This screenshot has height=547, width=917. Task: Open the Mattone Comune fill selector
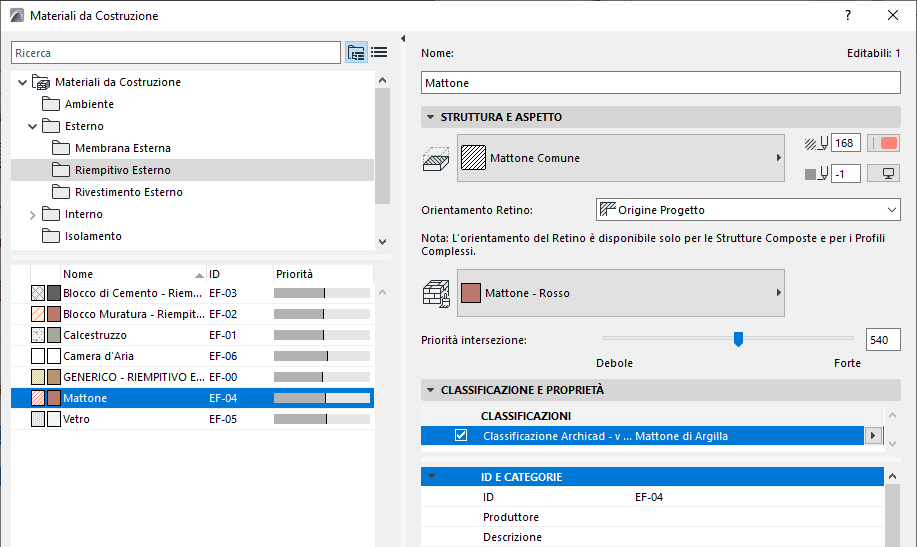tap(620, 158)
